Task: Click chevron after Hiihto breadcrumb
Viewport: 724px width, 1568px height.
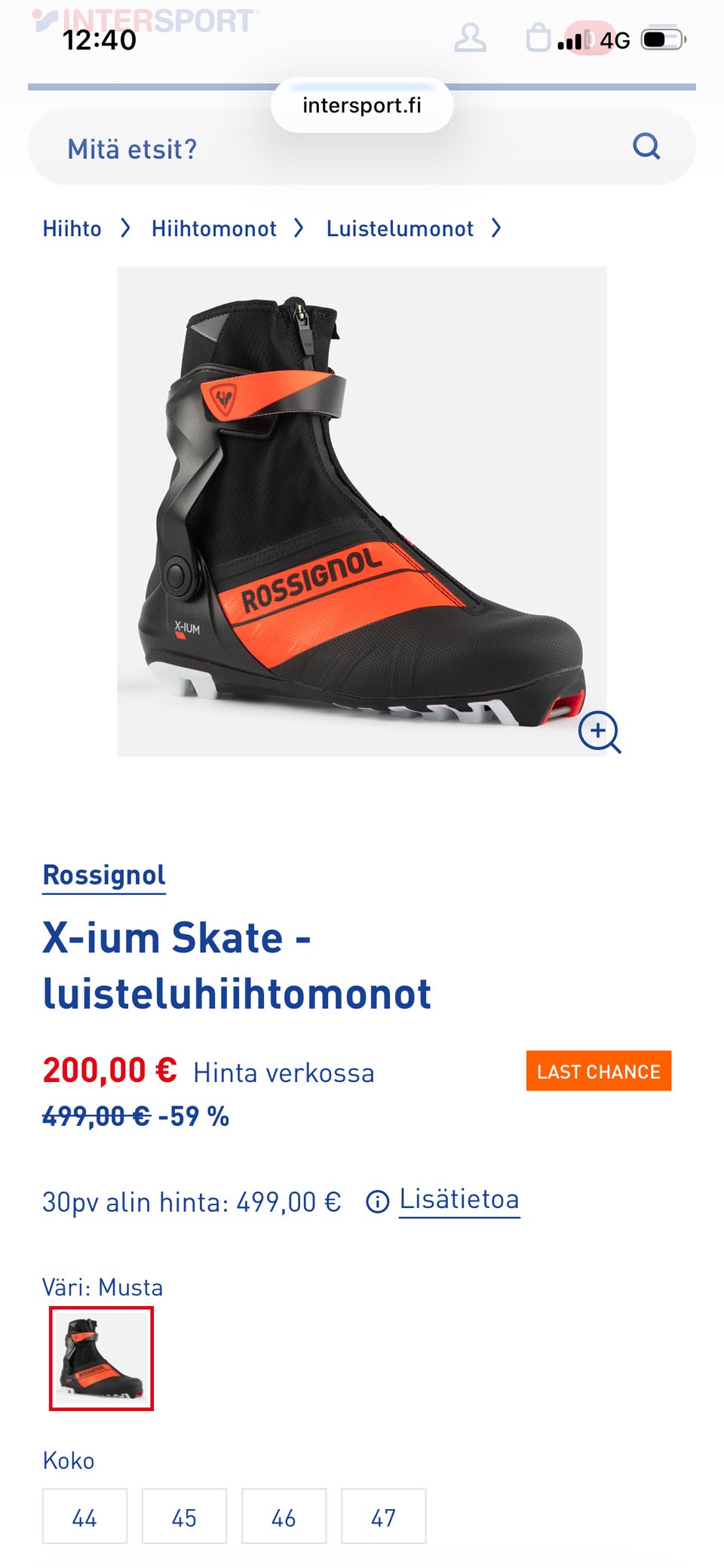Action: click(x=126, y=228)
